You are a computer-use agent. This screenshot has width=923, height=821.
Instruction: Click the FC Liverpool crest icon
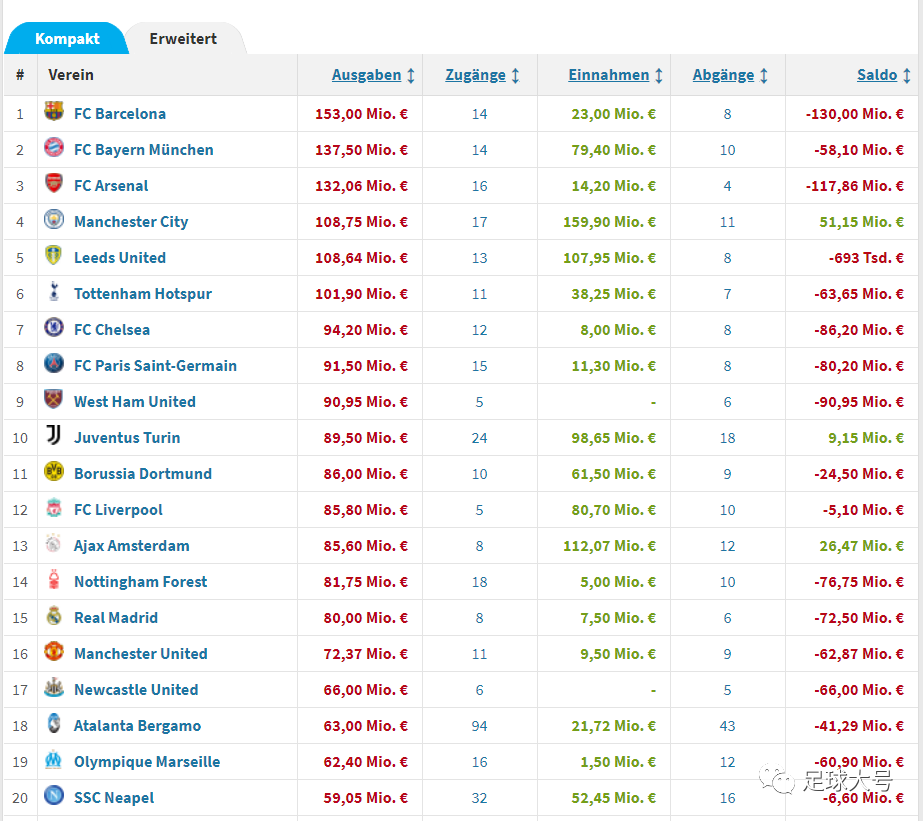click(54, 507)
